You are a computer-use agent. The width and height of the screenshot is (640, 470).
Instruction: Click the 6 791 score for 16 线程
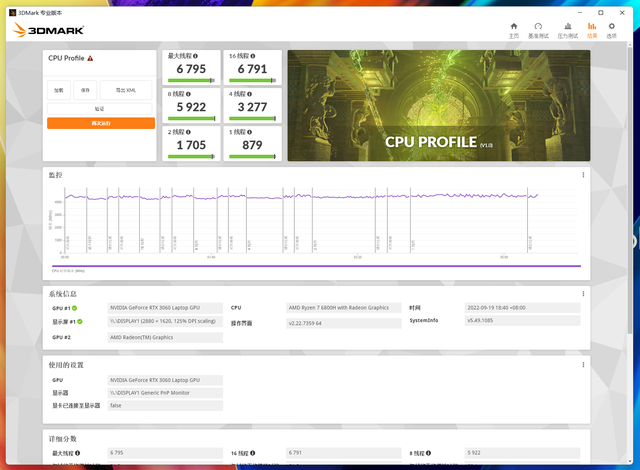coord(252,69)
